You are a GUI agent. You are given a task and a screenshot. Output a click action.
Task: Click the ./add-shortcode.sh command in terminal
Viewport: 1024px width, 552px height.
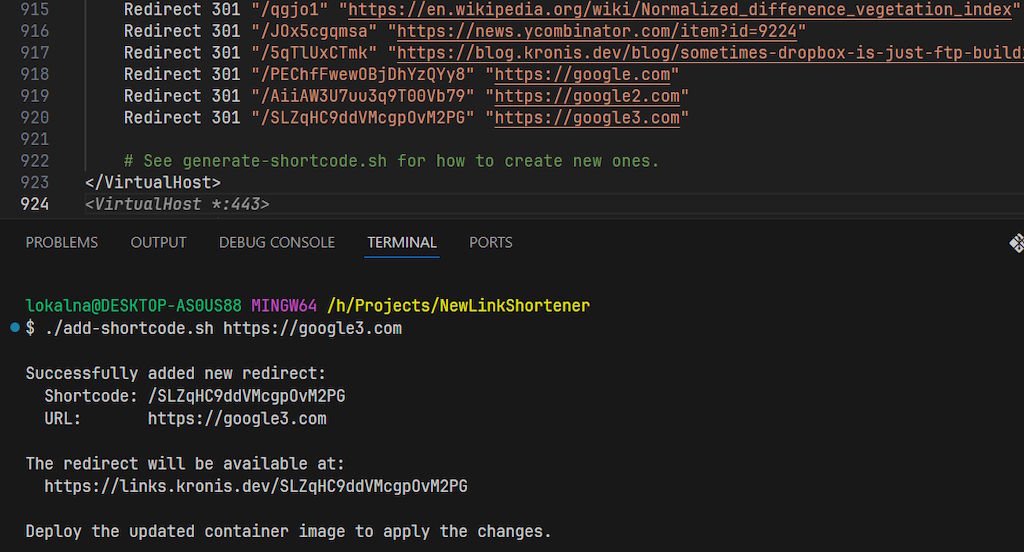(x=129, y=328)
